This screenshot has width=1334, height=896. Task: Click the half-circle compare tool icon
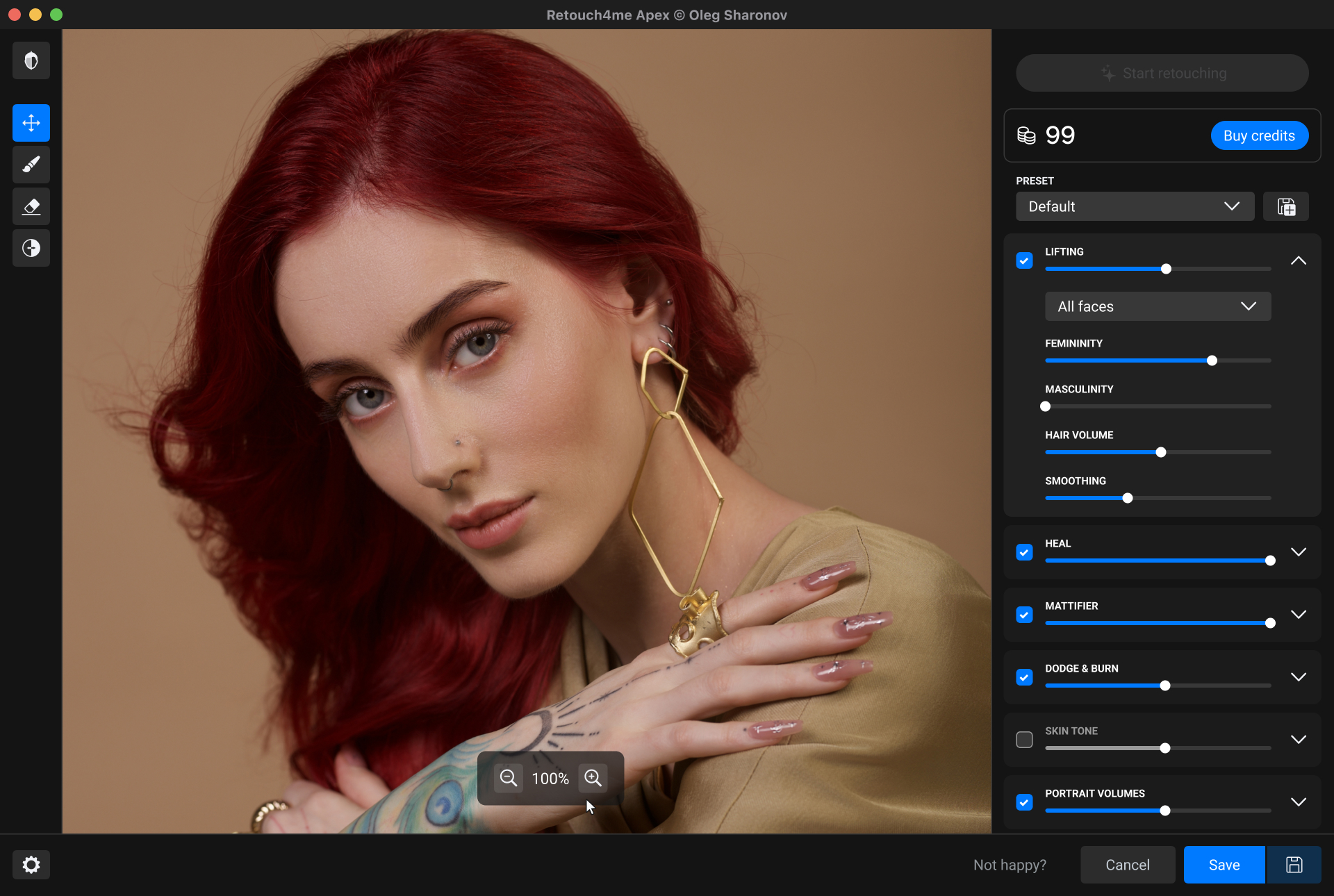click(31, 248)
